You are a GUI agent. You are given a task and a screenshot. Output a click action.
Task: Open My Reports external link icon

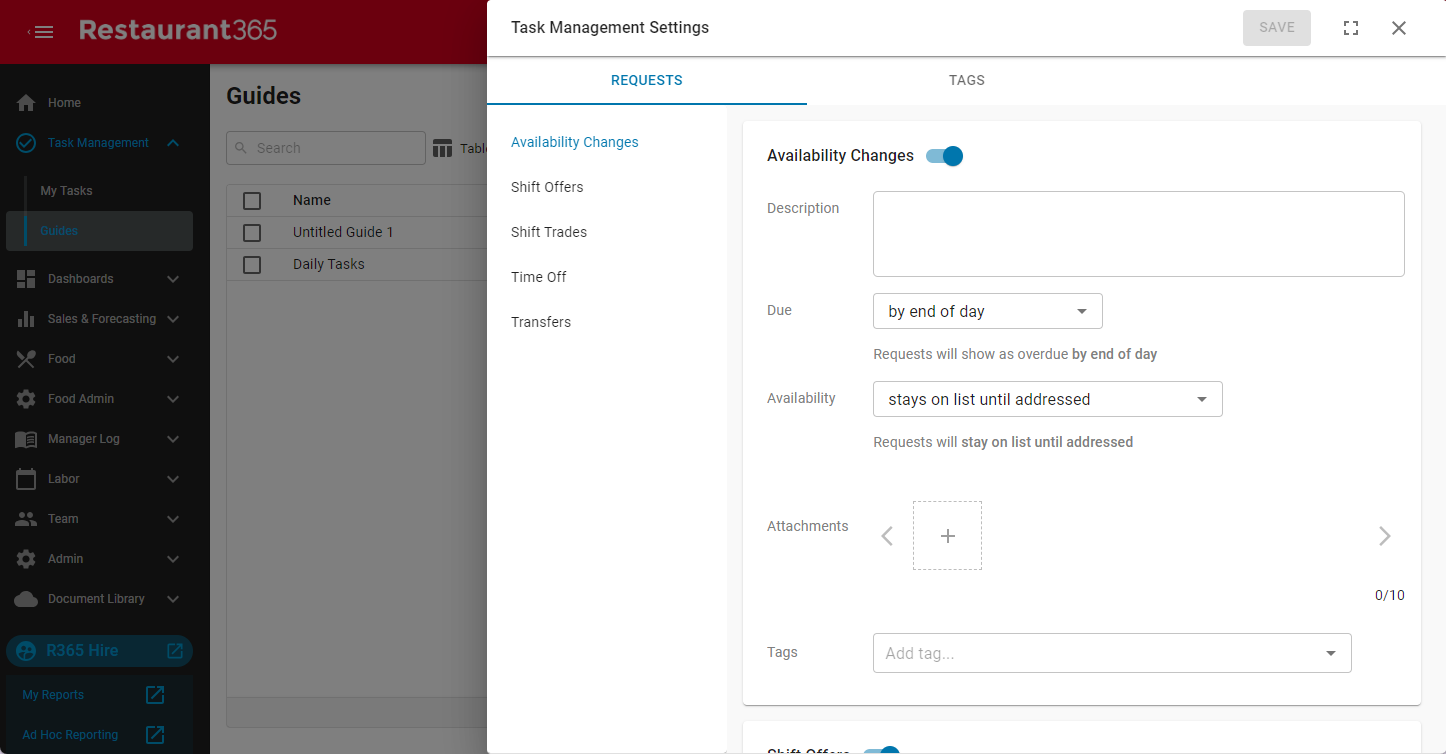pos(155,695)
